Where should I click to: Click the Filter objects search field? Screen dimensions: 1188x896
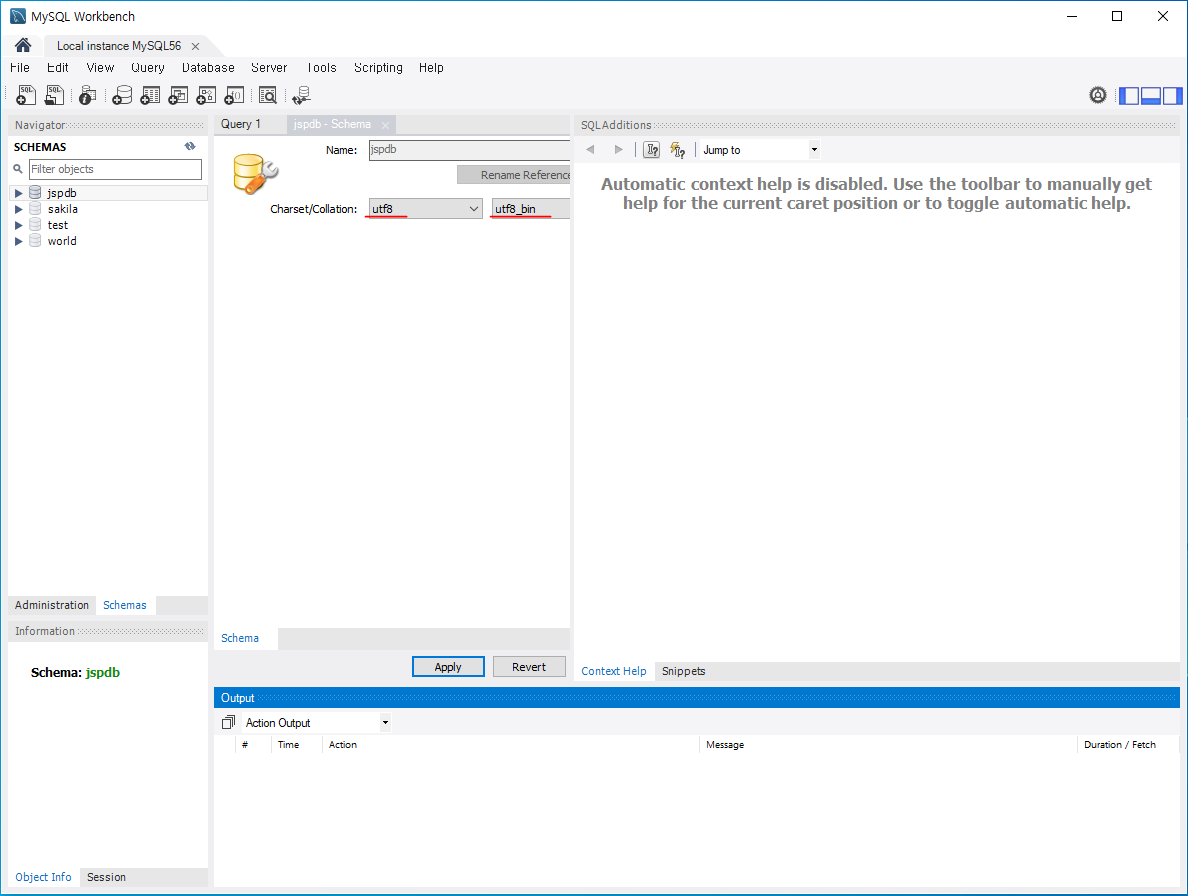click(x=115, y=169)
